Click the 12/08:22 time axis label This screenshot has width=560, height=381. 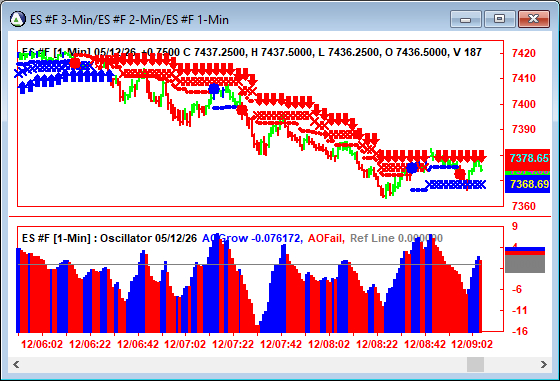(x=377, y=344)
